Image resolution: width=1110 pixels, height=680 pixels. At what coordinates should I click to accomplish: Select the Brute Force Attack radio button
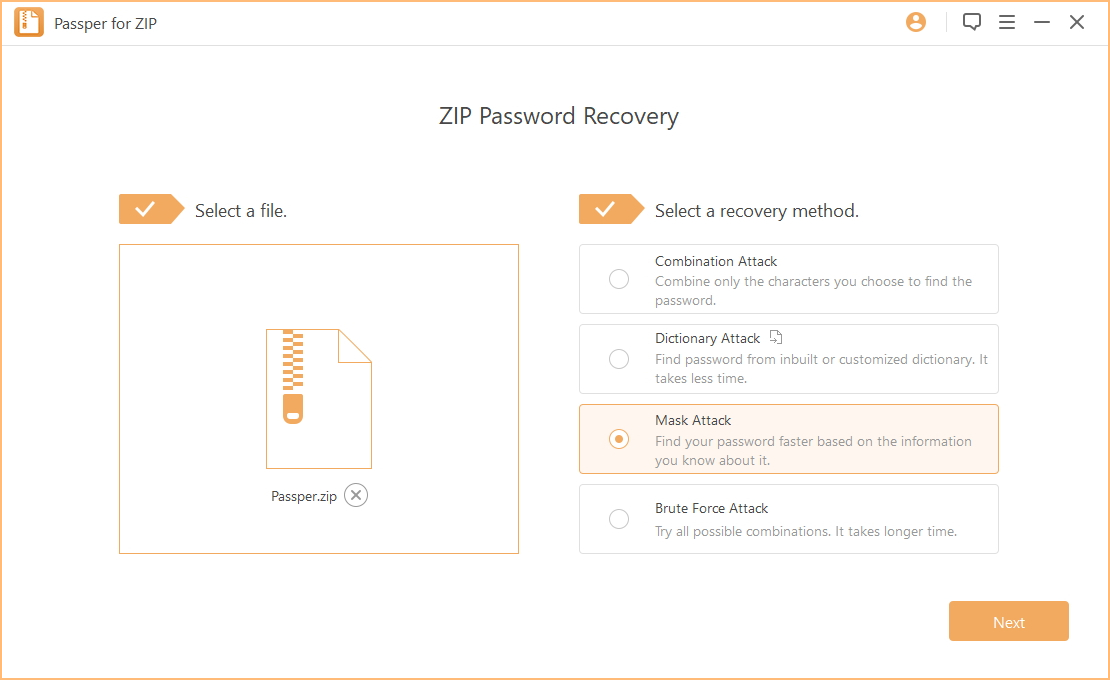[x=619, y=519]
